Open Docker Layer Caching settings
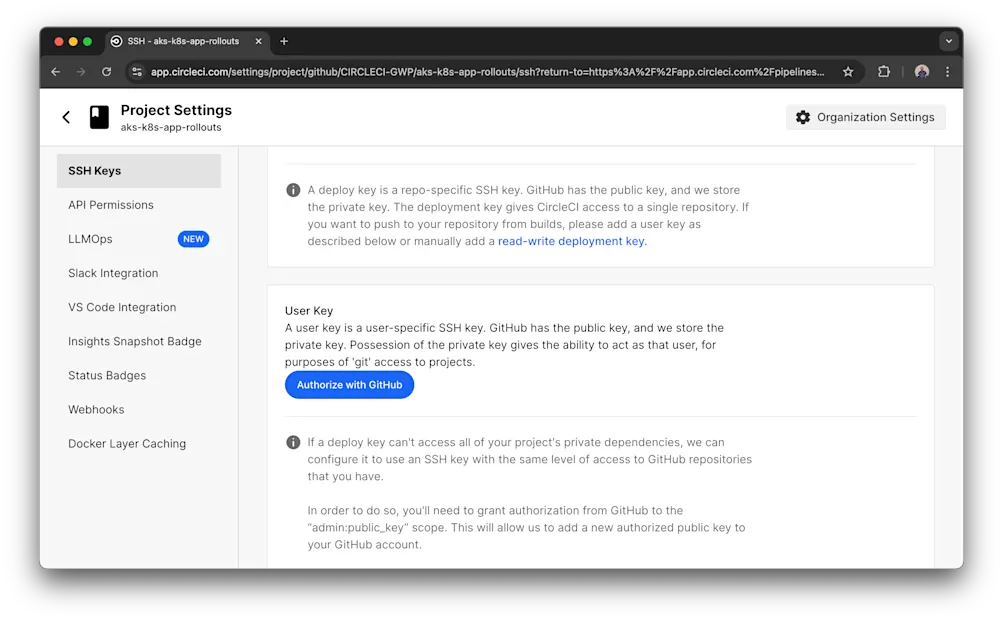 [x=127, y=444]
